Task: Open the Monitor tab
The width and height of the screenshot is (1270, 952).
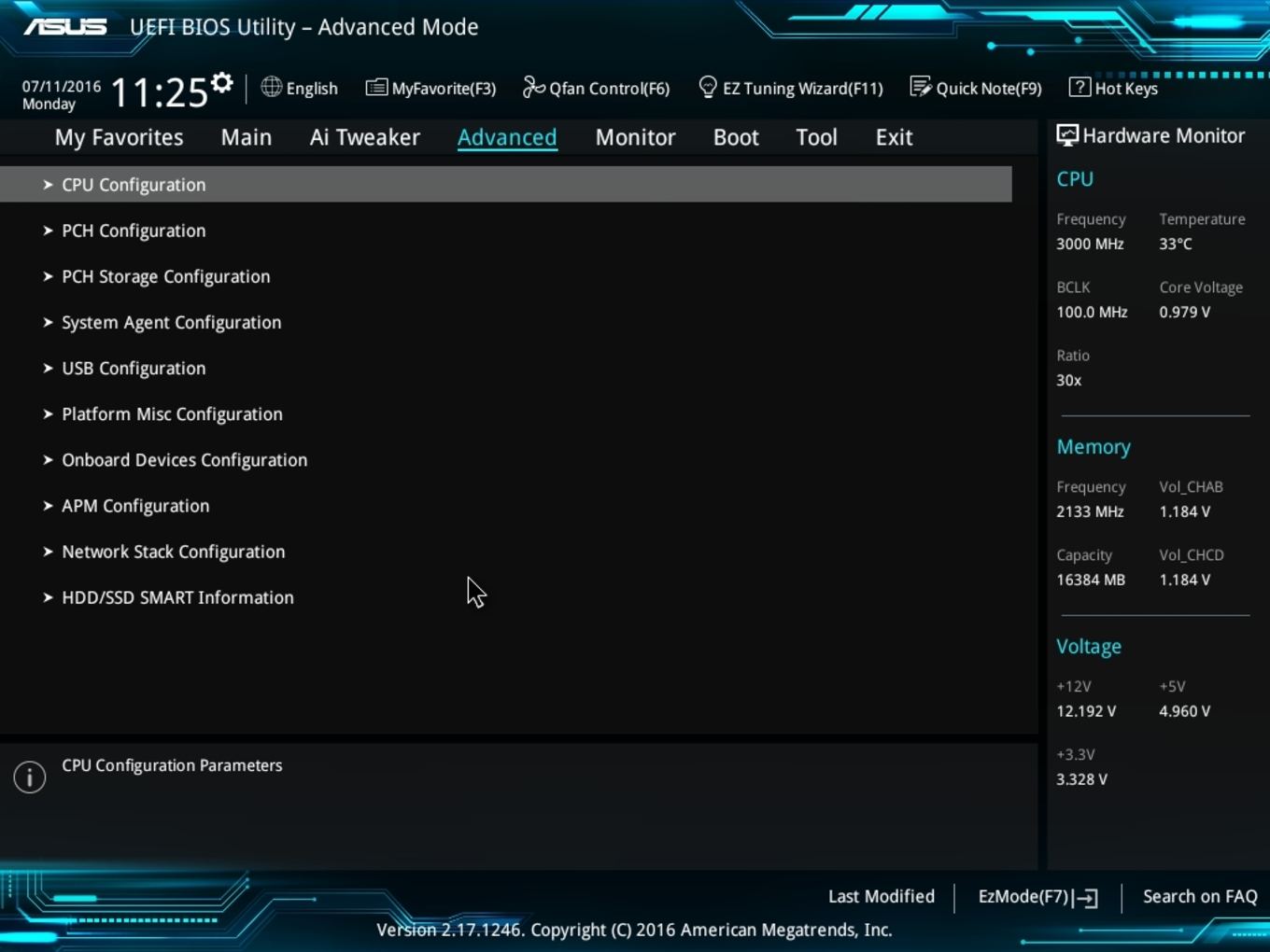Action: click(636, 137)
